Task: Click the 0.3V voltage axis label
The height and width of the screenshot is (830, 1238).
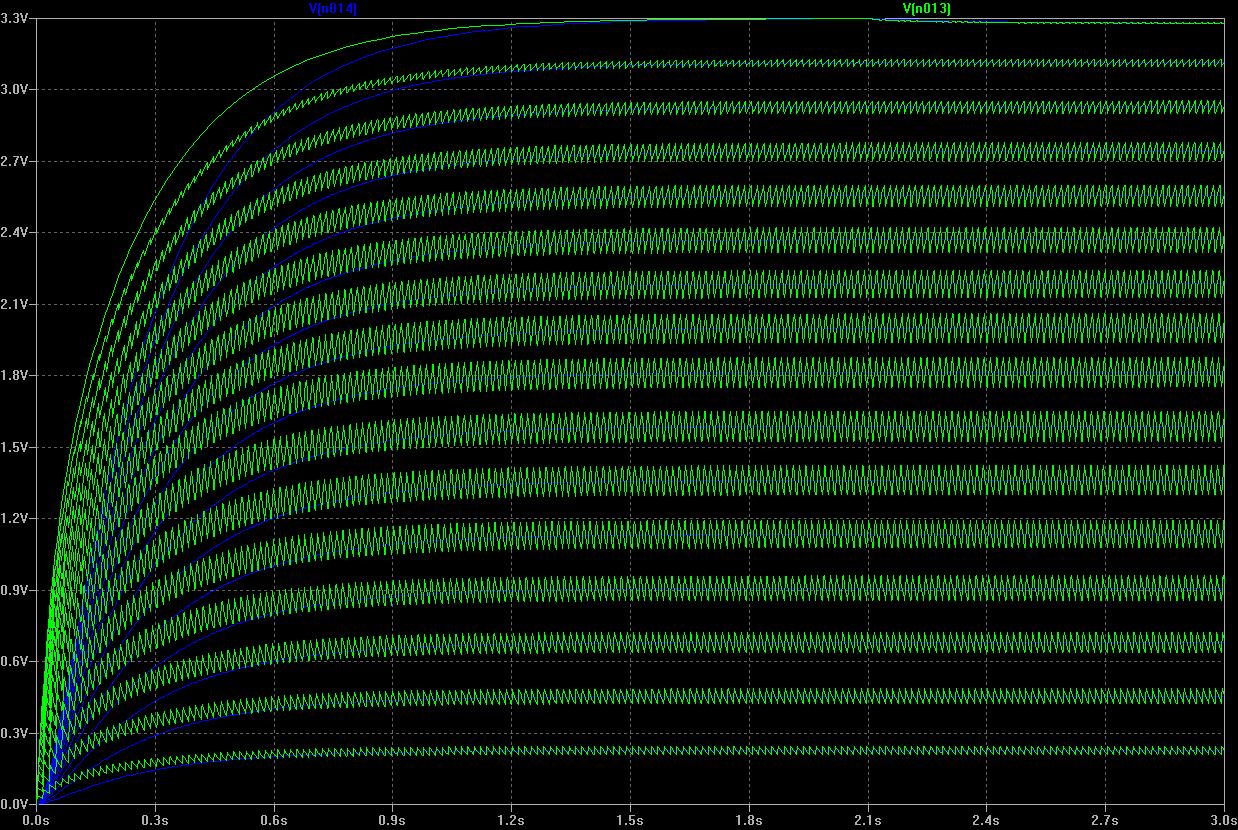Action: tap(17, 733)
